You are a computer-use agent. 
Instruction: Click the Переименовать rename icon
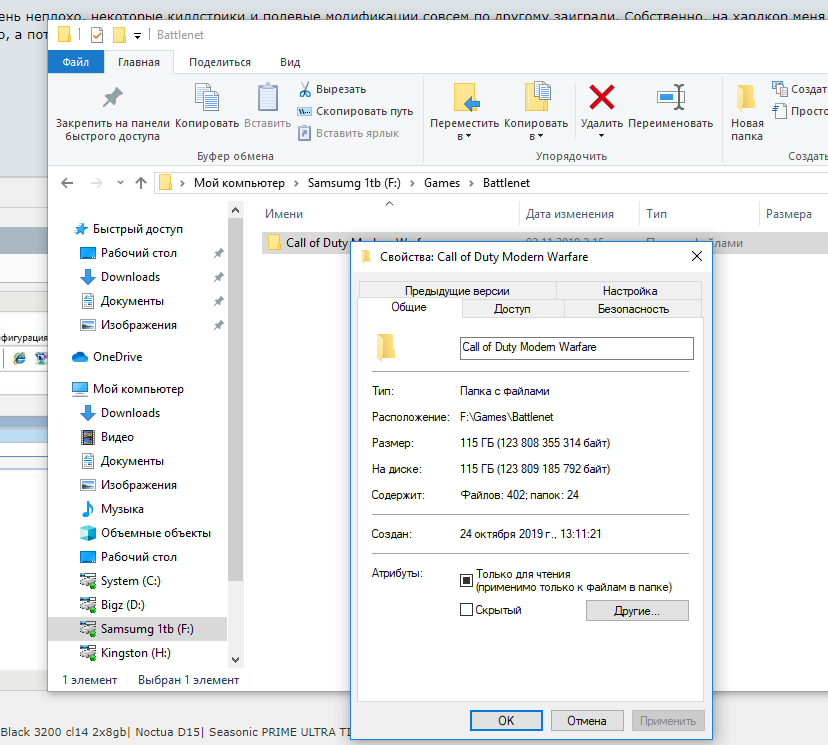coord(671,97)
